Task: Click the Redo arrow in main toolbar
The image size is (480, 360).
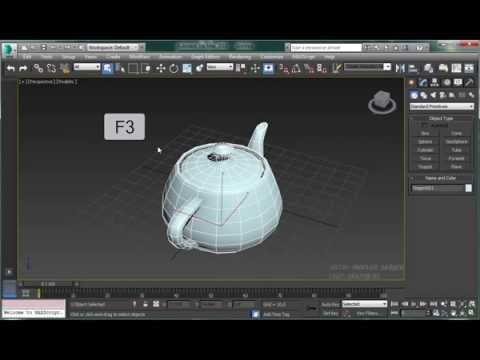Action: [x=23, y=68]
